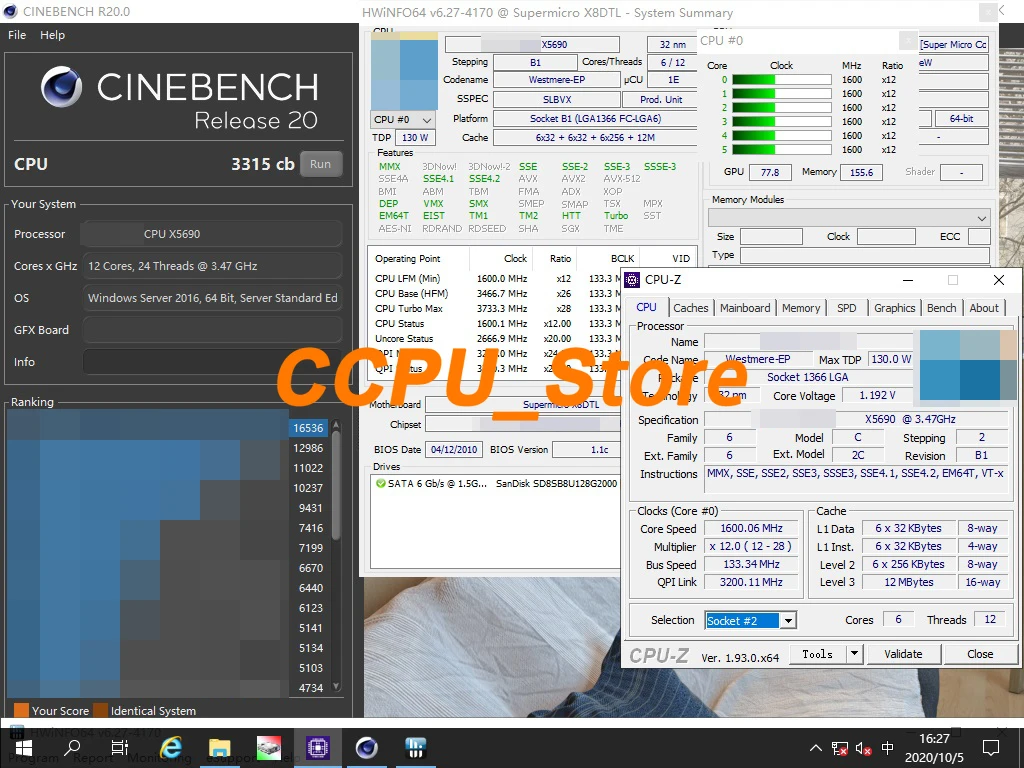Open Task View on the taskbar

pyautogui.click(x=120, y=748)
